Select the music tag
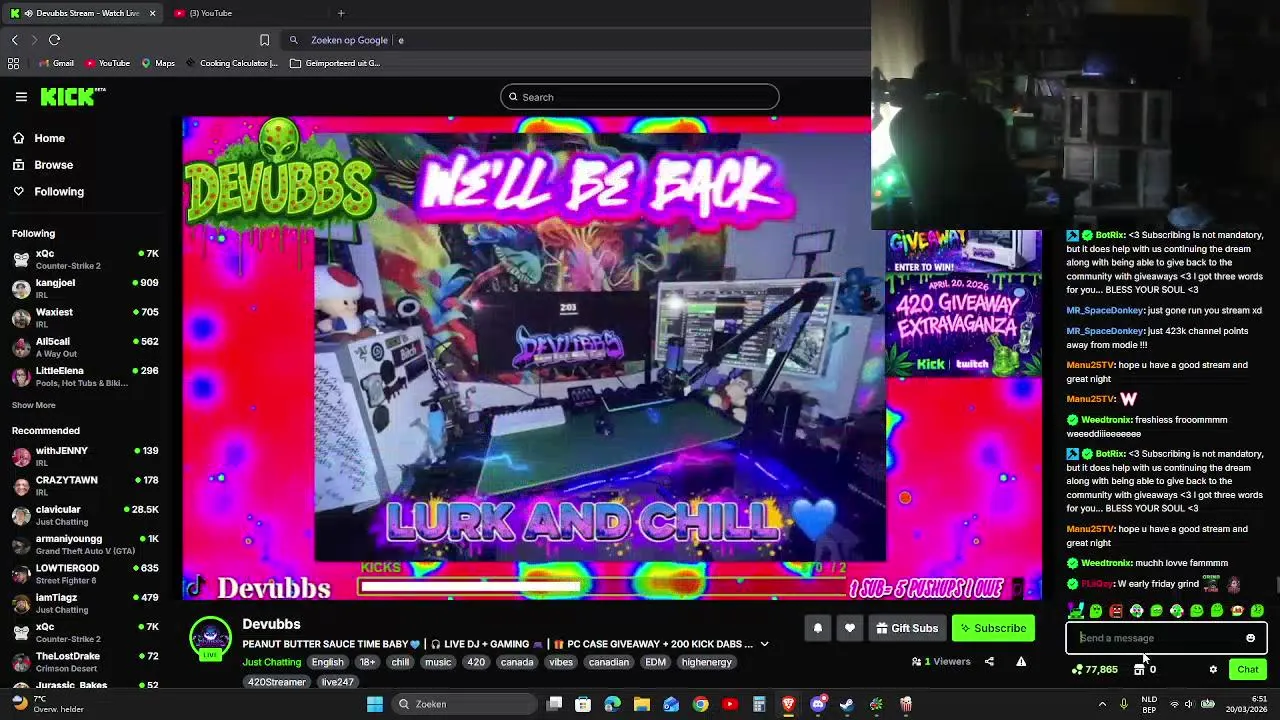 coord(438,662)
